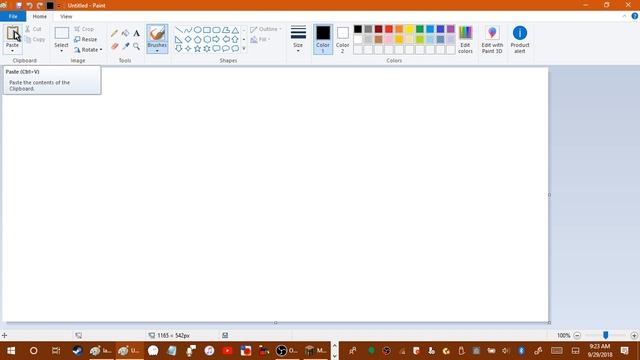Image resolution: width=640 pixels, height=360 pixels.
Task: Select the Color picker eyedropper tool
Action: (125, 47)
